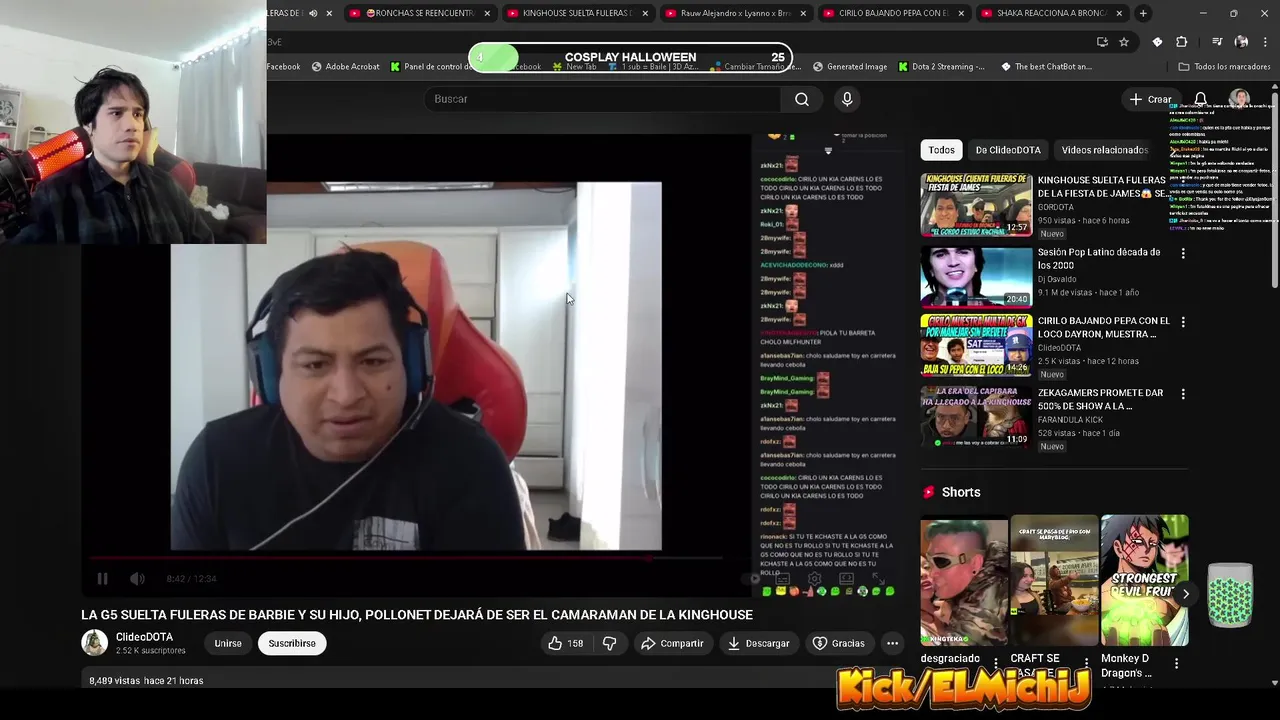Switch to Rauw Alejandro x Lyanno tab
This screenshot has height=720, width=1280.
tap(735, 13)
